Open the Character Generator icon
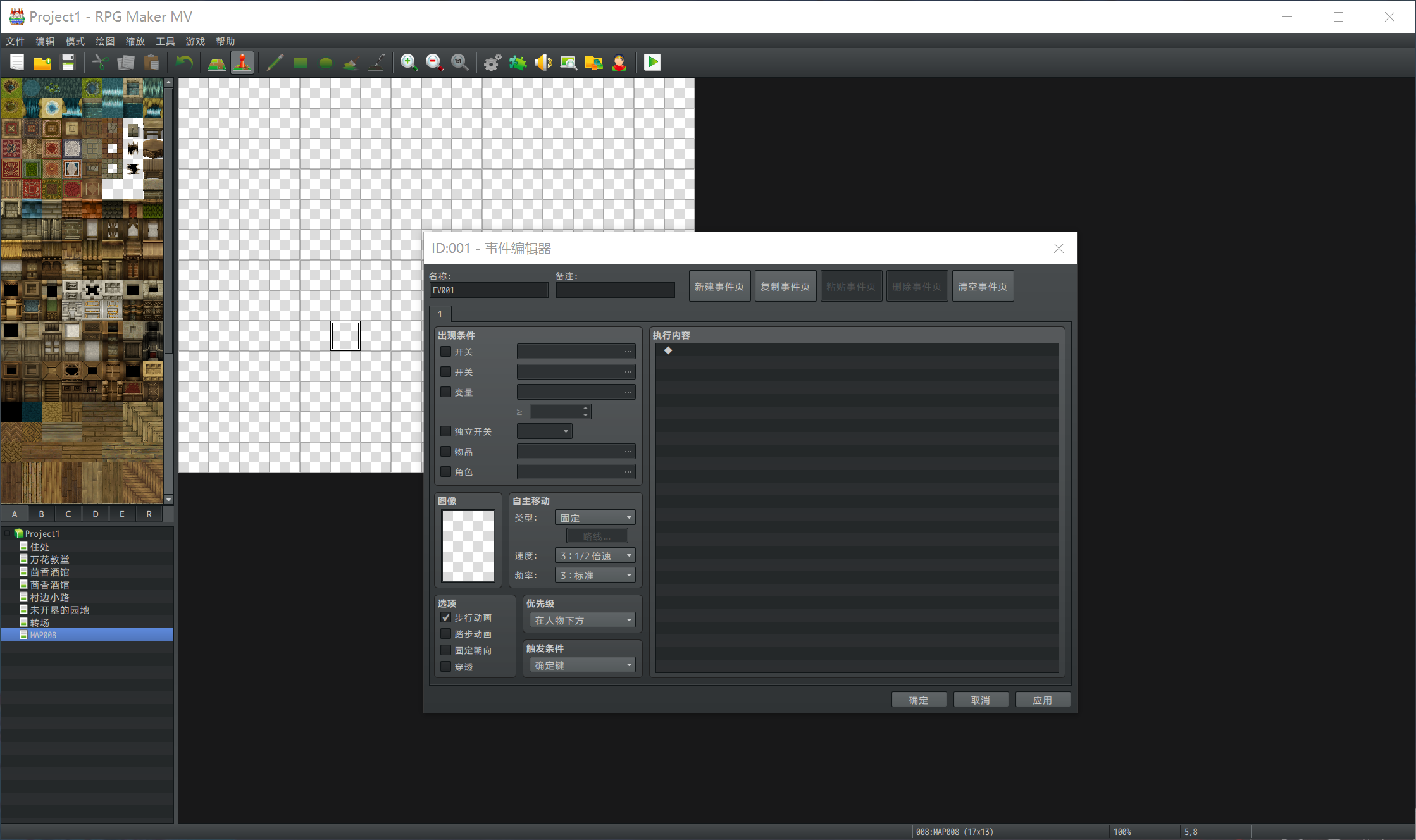 (619, 63)
